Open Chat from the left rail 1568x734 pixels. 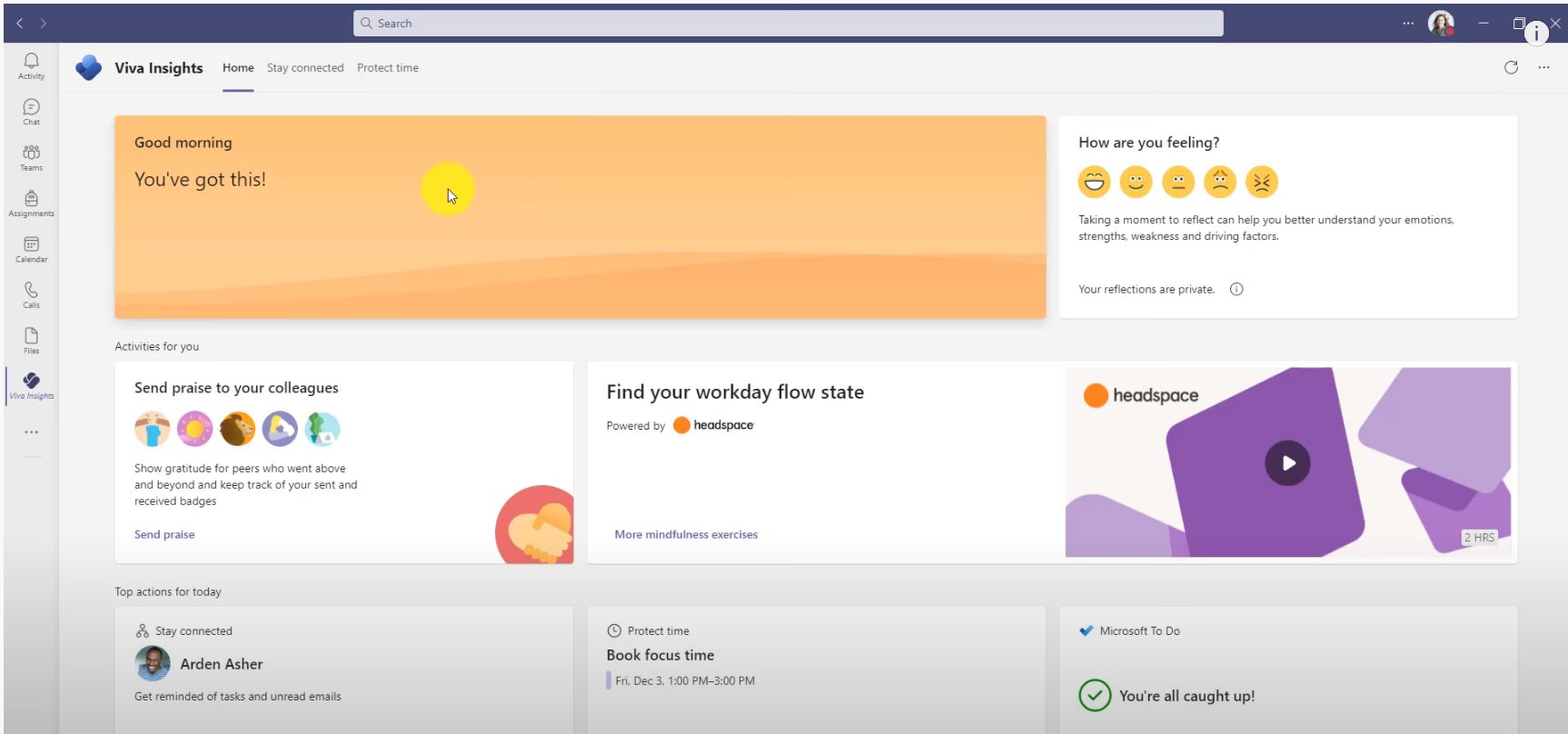(31, 112)
